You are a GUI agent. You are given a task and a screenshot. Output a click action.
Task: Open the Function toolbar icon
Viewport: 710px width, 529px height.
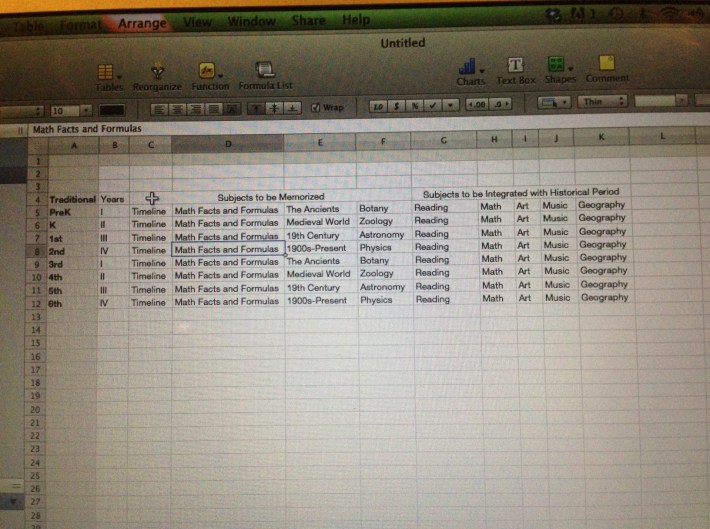[x=209, y=72]
